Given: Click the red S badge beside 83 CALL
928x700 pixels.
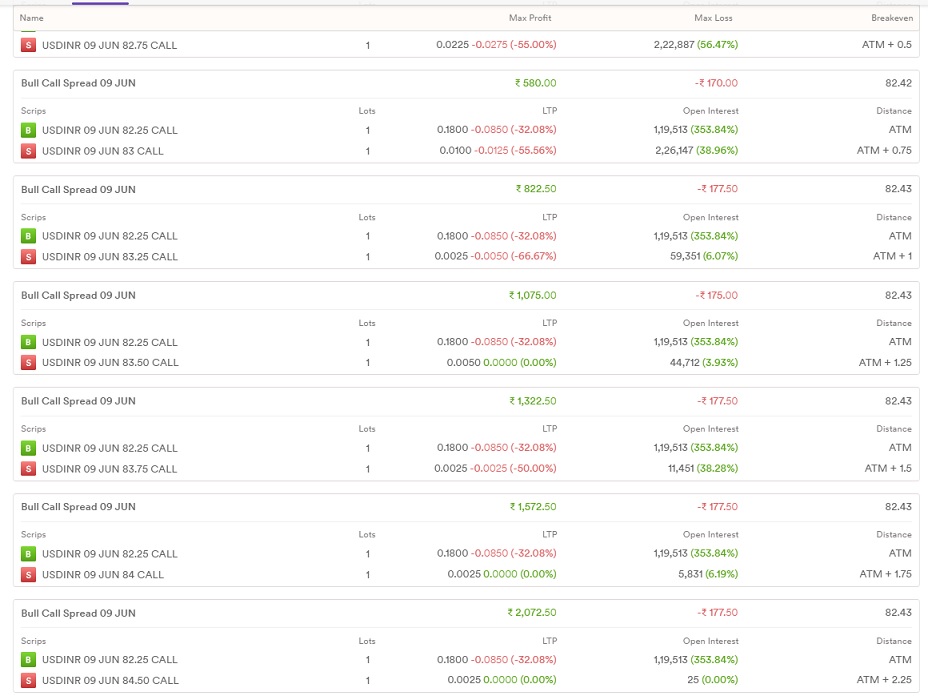Looking at the screenshot, I should [28, 151].
